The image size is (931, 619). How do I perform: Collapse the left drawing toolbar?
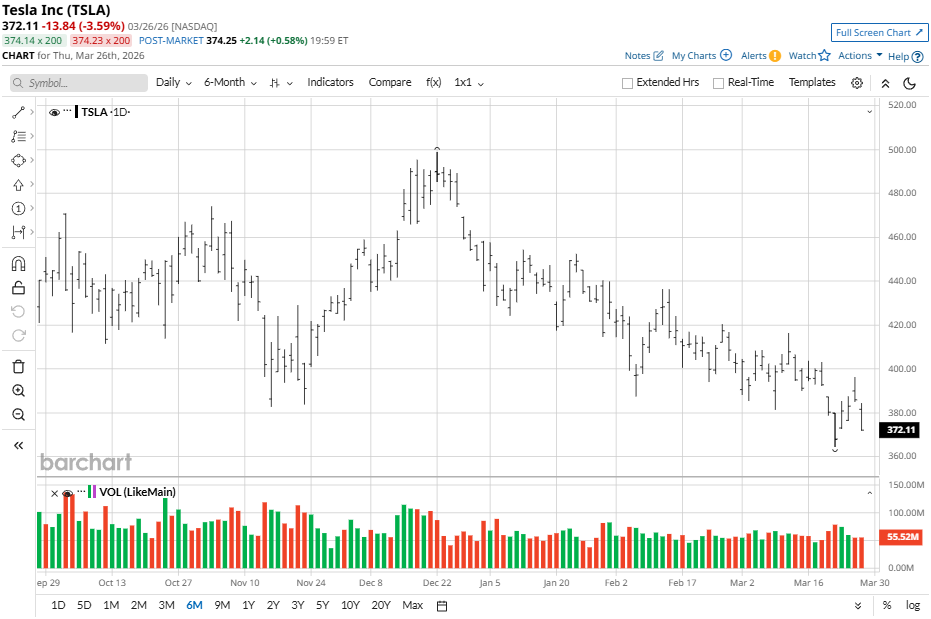(x=18, y=445)
